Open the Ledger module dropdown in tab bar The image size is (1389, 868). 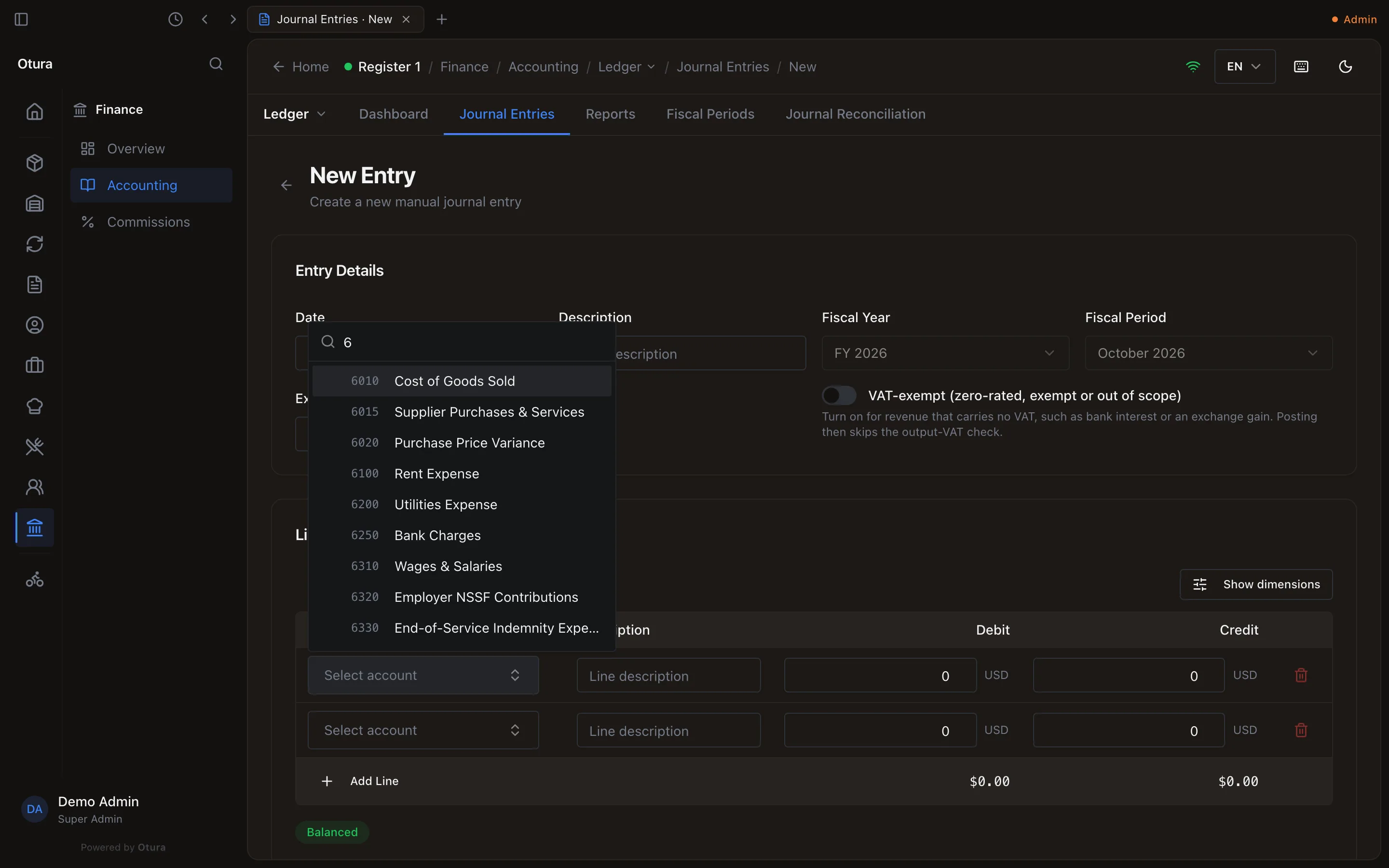tap(295, 114)
